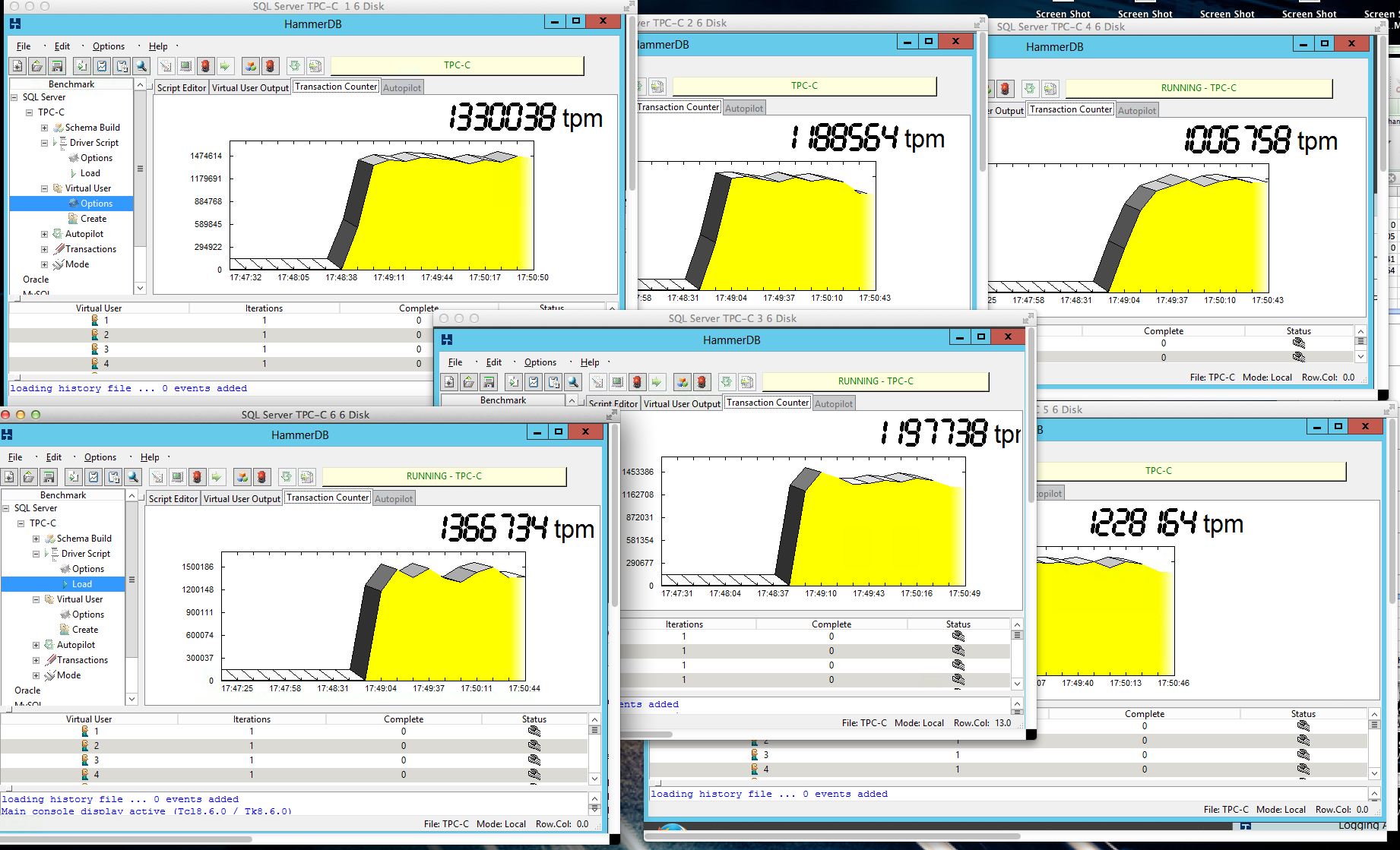The height and width of the screenshot is (850, 1400).
Task: Switch to Virtual User Output tab, TPC-C 6 window
Action: click(242, 498)
